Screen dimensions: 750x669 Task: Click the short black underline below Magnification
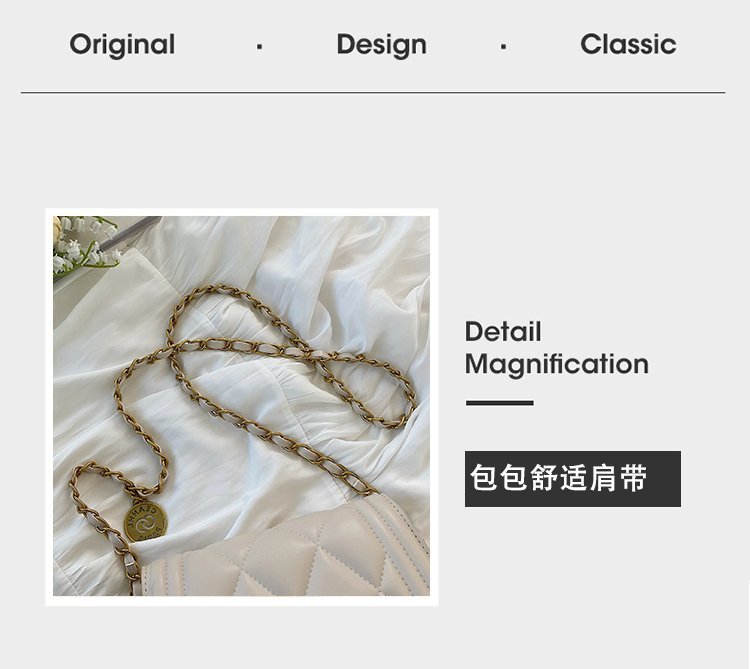coord(499,403)
